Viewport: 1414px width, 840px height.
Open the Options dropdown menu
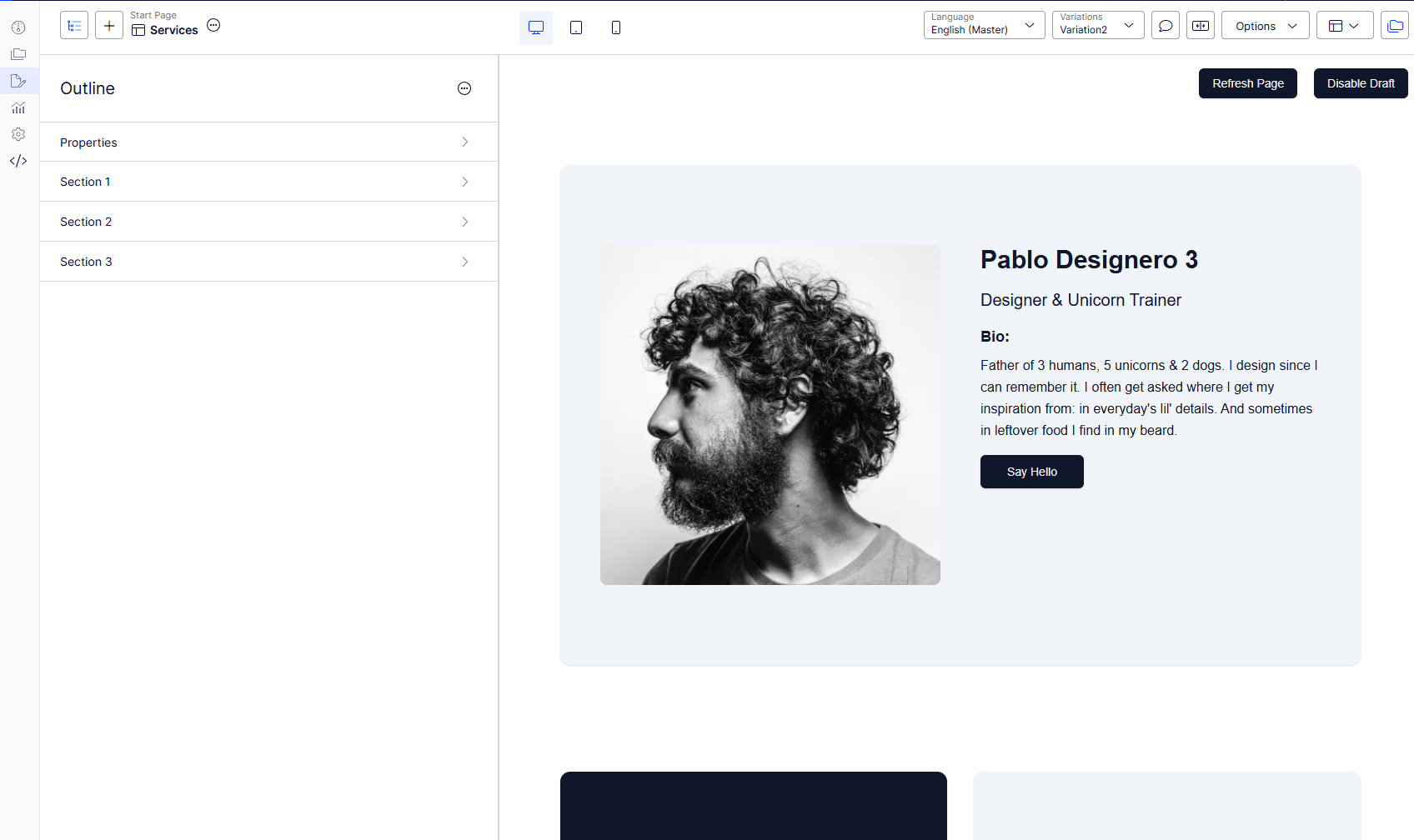point(1266,25)
